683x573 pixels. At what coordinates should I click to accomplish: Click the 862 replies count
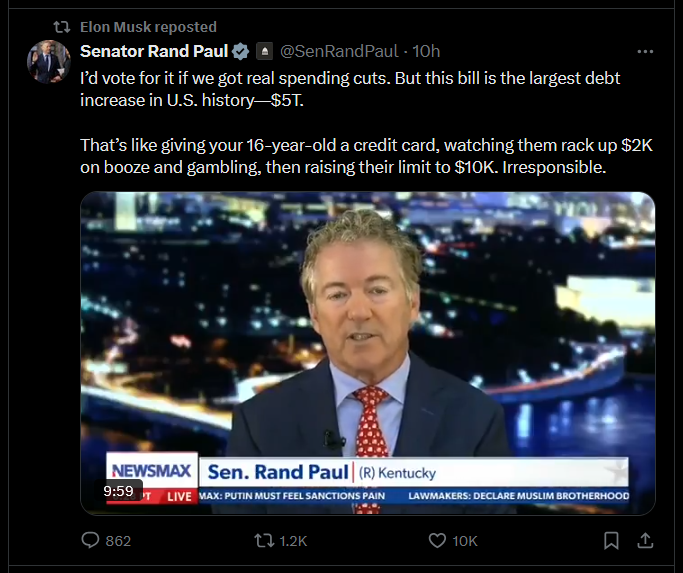click(x=118, y=541)
